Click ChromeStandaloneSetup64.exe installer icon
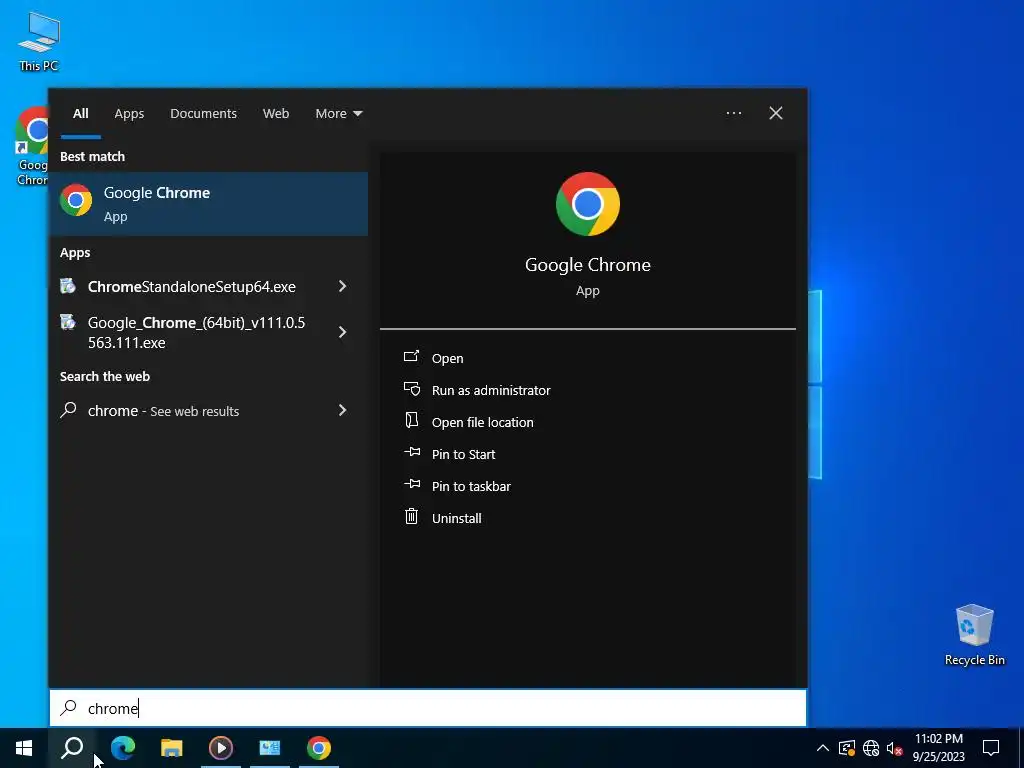Image resolution: width=1024 pixels, height=768 pixels. pyautogui.click(x=68, y=286)
